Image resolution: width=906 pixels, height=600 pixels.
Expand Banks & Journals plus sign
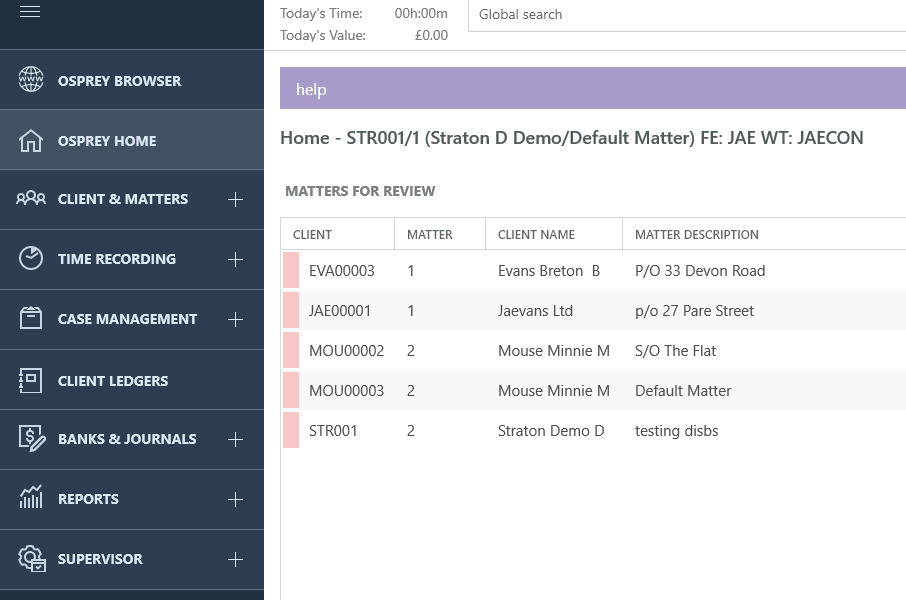[235, 440]
